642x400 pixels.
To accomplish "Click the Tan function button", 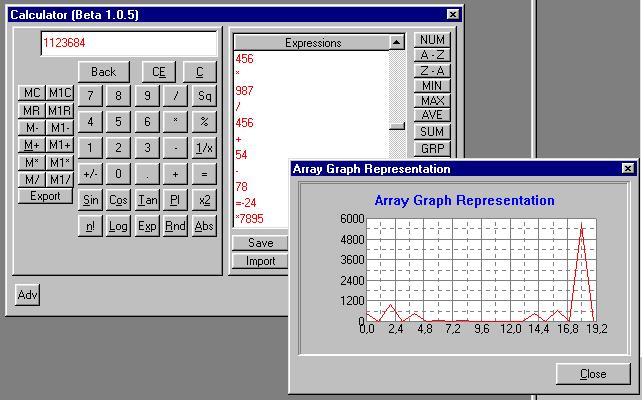I will [147, 200].
